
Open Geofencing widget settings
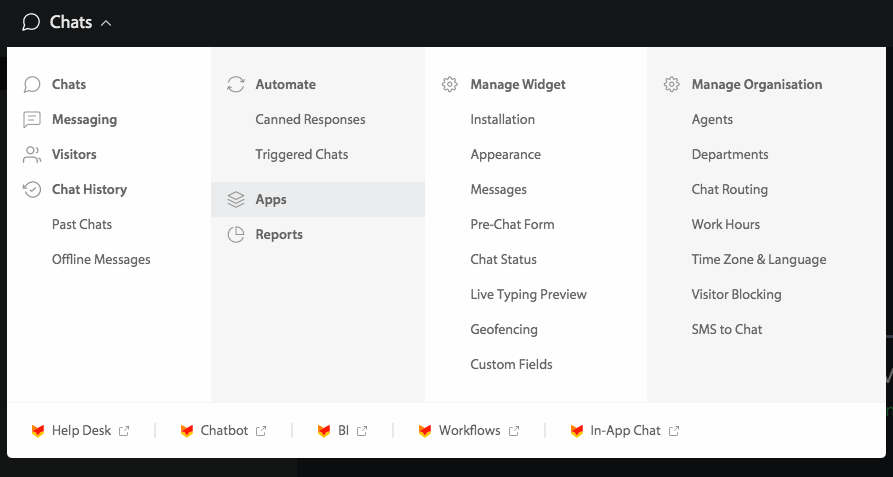(x=504, y=330)
